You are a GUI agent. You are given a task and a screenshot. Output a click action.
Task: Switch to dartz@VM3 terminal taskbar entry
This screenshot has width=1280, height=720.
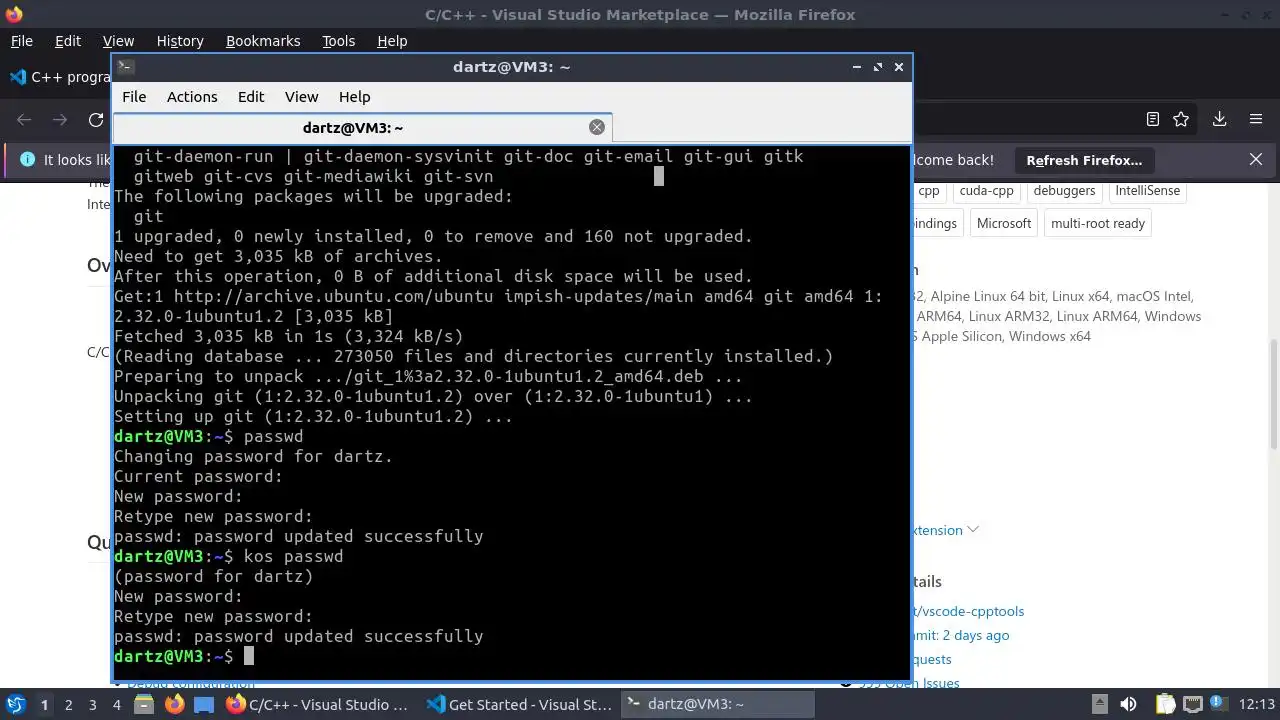pos(719,705)
